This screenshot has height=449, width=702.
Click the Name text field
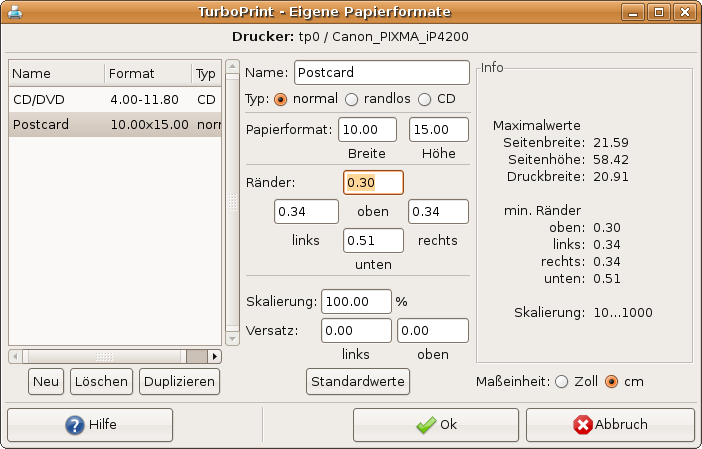pos(381,73)
